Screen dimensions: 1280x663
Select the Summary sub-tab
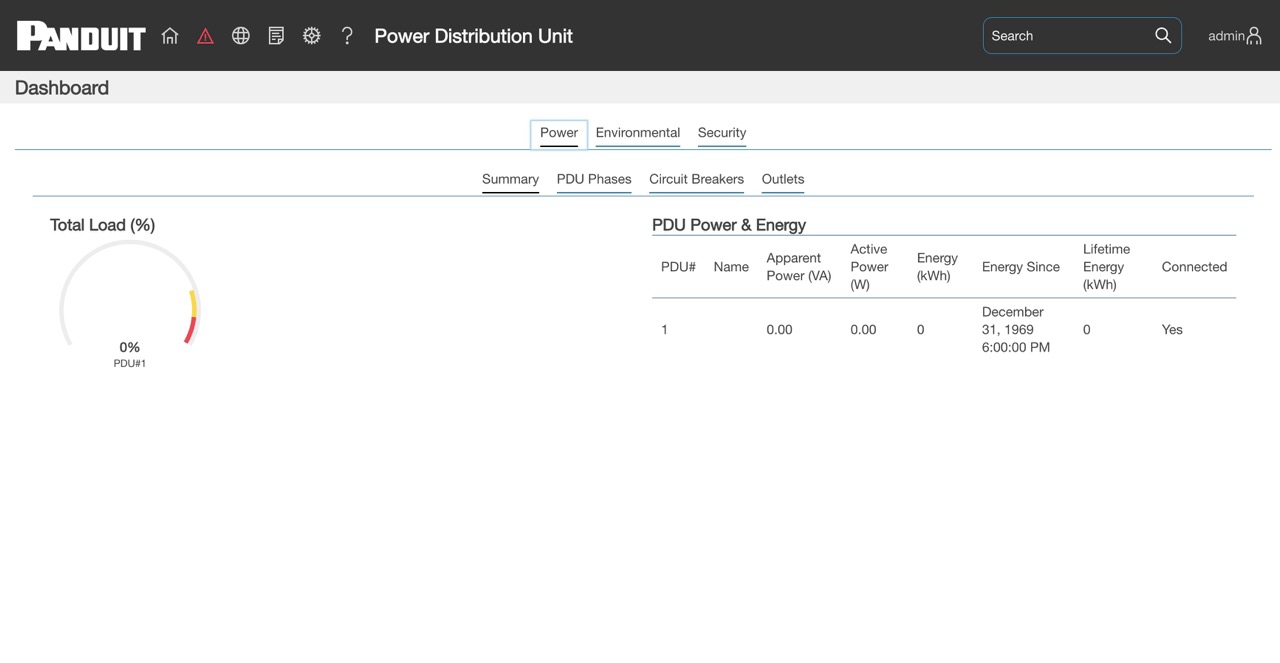510,180
